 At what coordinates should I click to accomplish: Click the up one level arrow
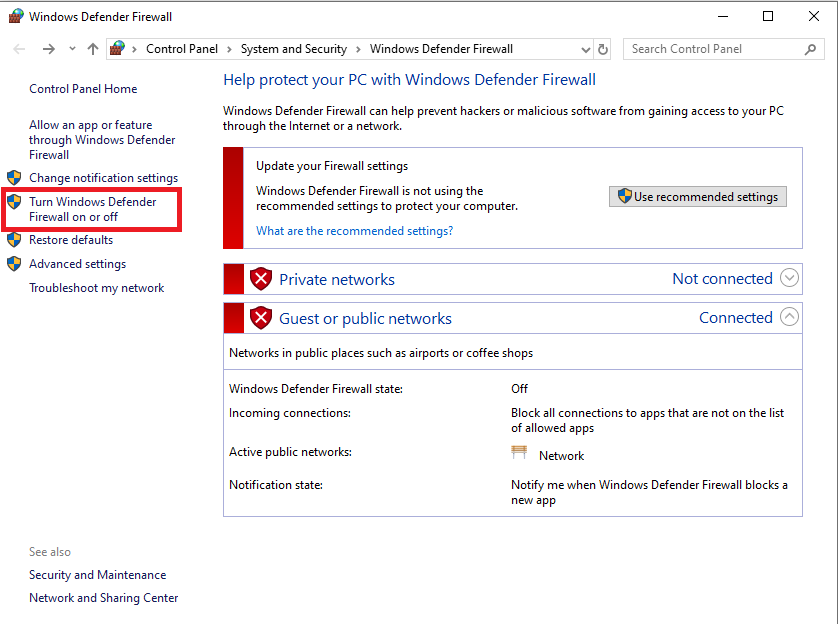[93, 49]
